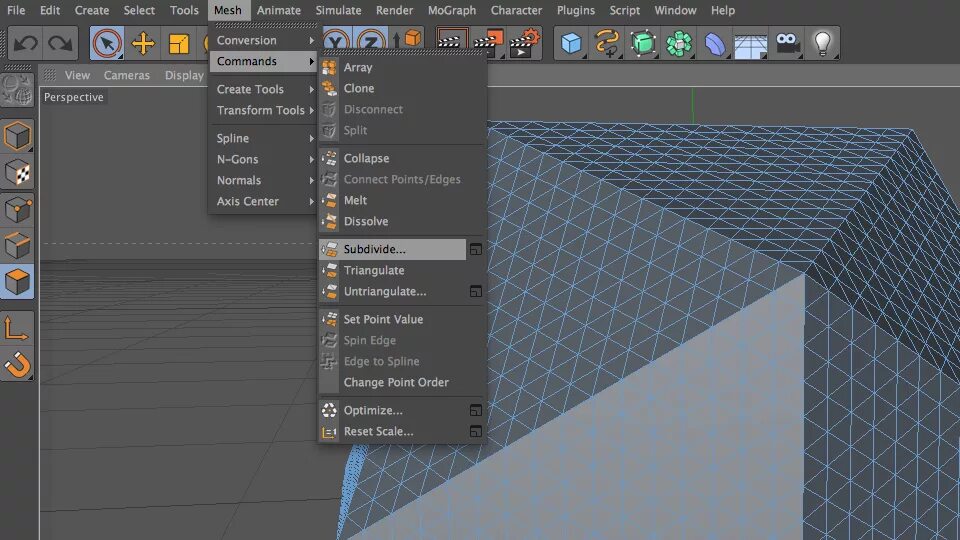Screen dimensions: 960x540
Task: Expand the Create Tools submenu
Action: click(x=263, y=89)
